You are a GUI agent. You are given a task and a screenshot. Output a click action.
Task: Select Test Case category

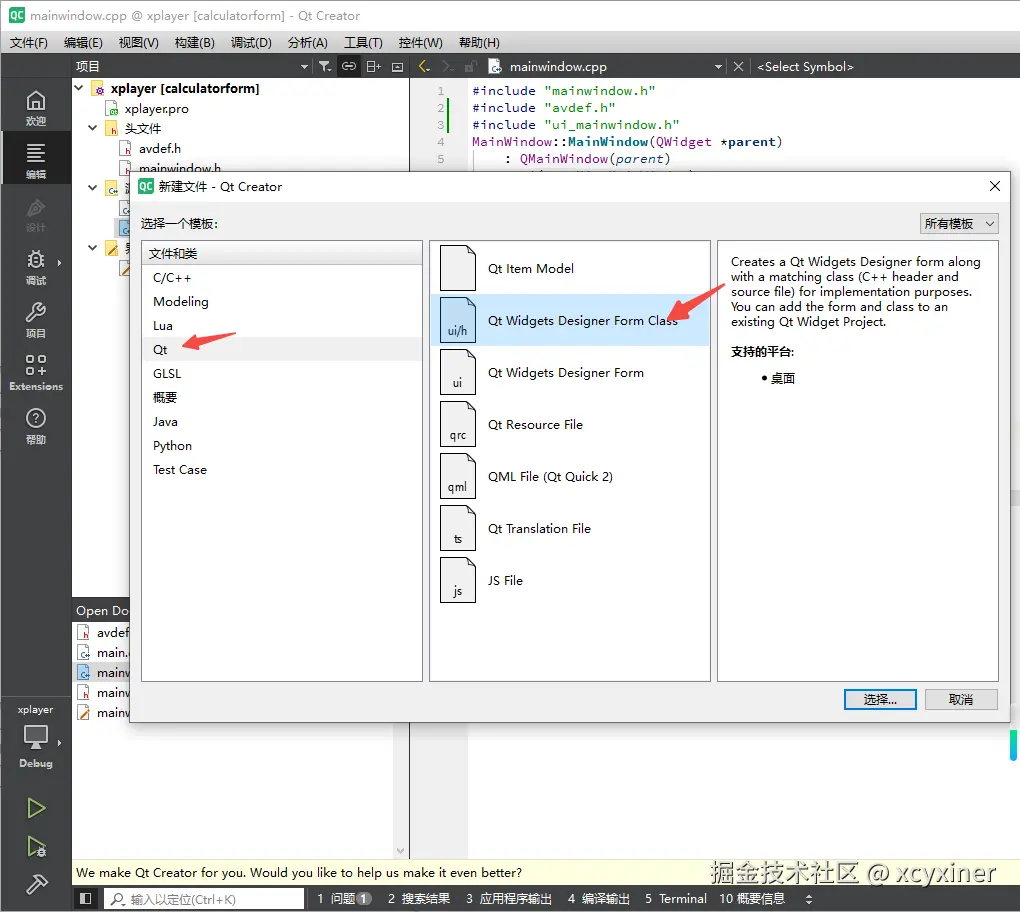click(282, 470)
